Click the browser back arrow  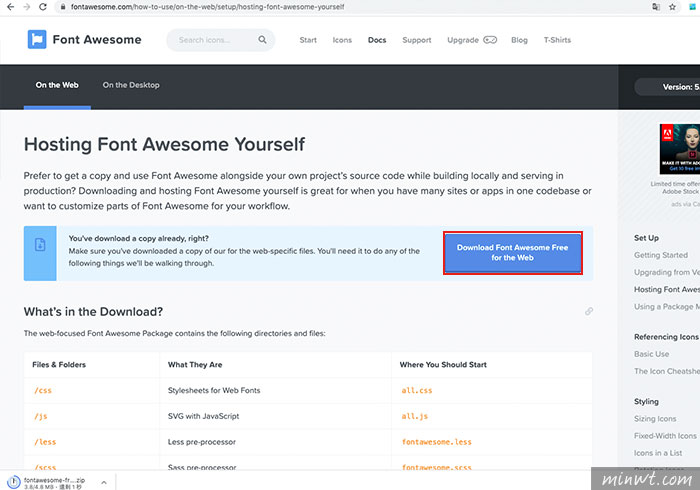[x=10, y=7]
